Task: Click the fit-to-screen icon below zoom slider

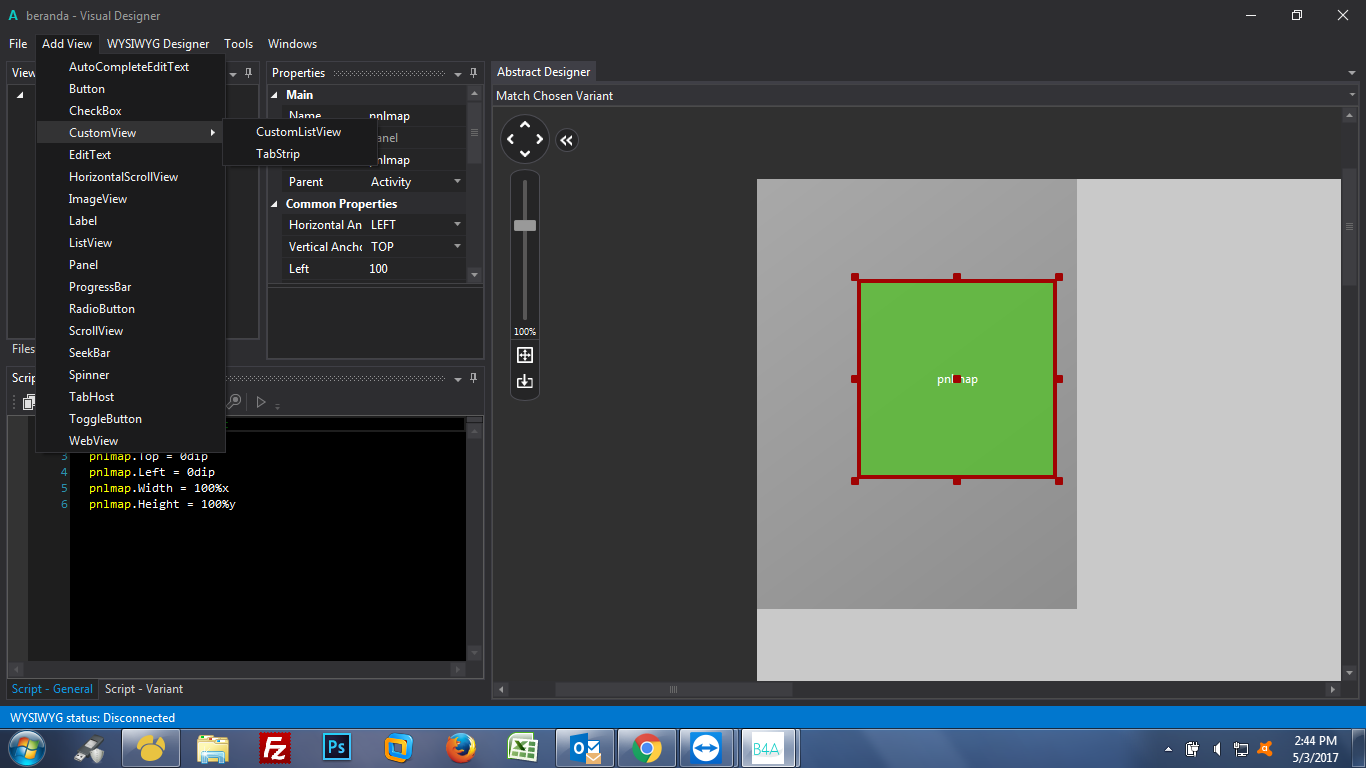Action: click(x=524, y=355)
